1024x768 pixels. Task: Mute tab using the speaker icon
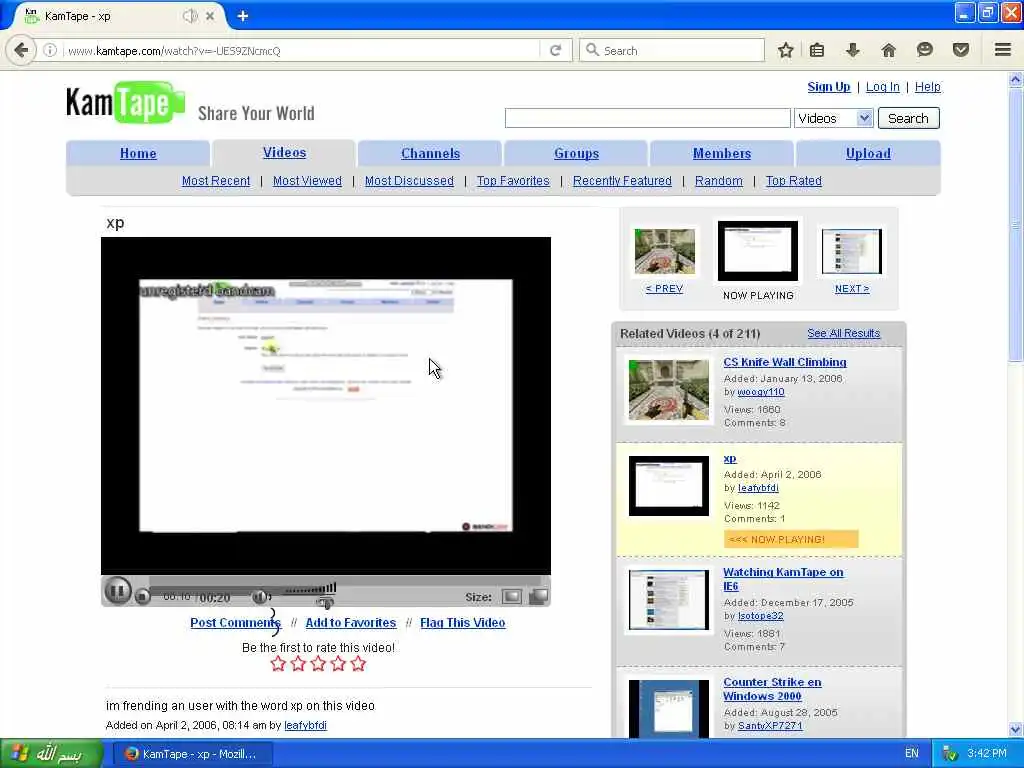[189, 16]
